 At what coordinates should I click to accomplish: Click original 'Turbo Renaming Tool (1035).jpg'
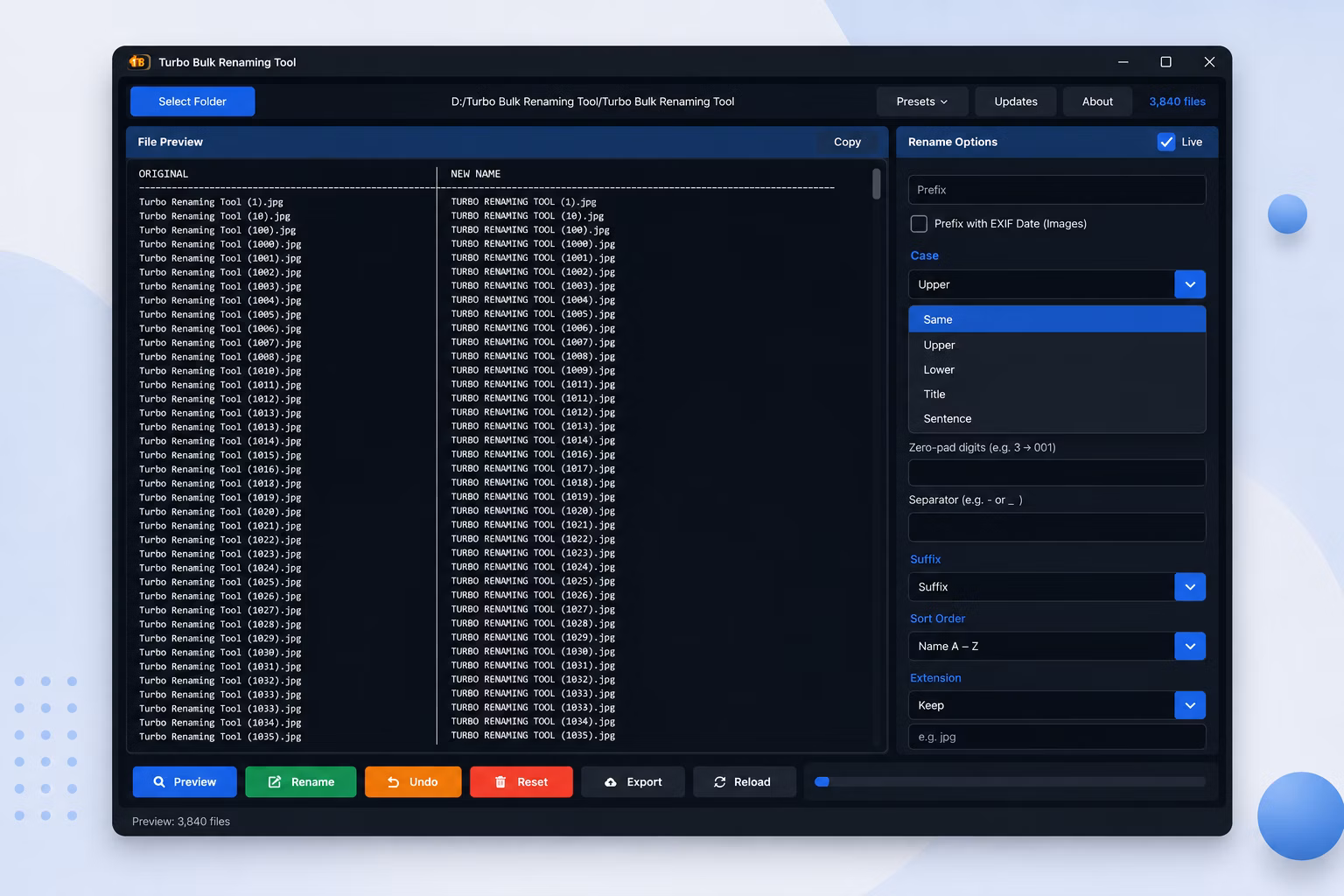coord(220,737)
